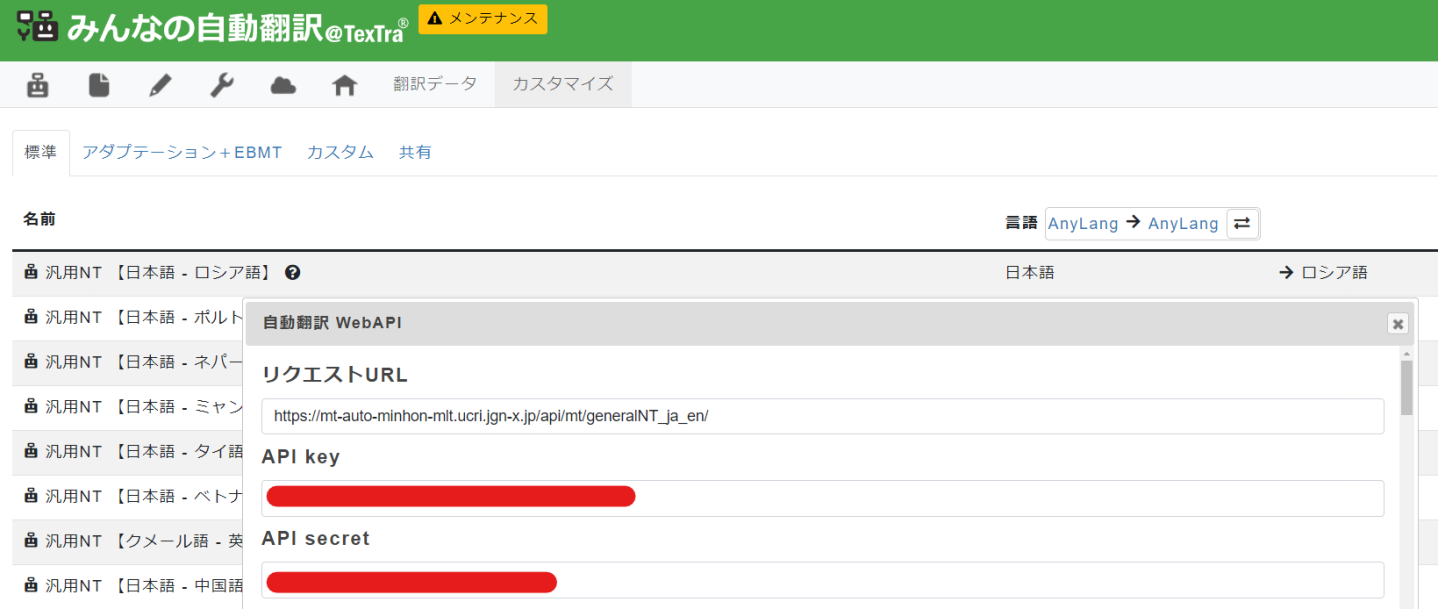Click the cloud icon in navbar
The width and height of the screenshot is (1438, 609).
pyautogui.click(x=283, y=85)
